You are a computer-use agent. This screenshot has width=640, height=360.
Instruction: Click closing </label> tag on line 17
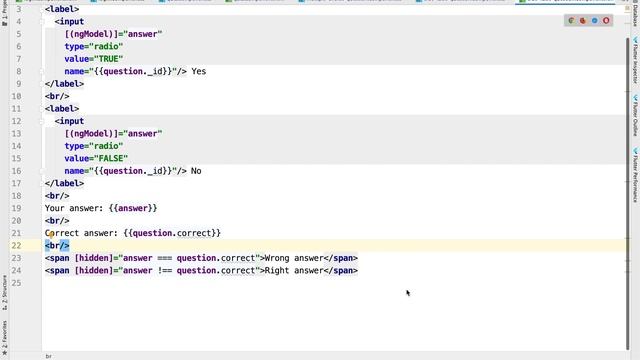coord(64,183)
